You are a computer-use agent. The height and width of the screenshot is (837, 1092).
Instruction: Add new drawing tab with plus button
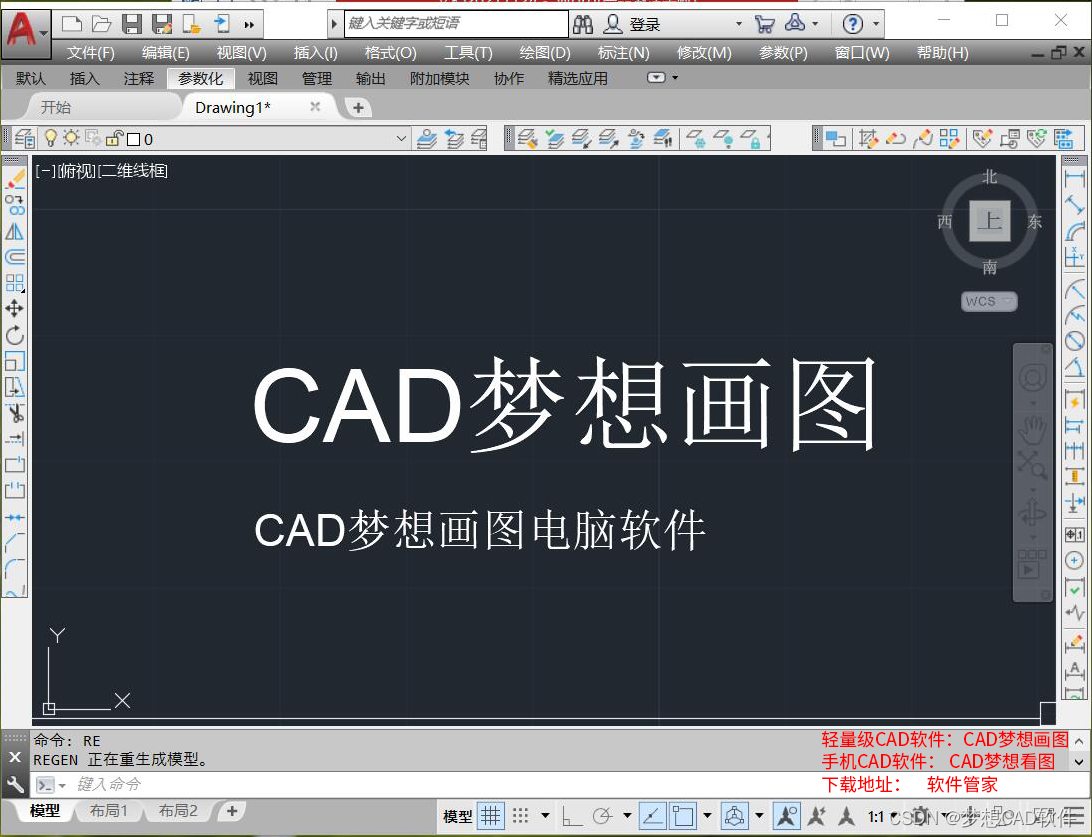coord(358,108)
